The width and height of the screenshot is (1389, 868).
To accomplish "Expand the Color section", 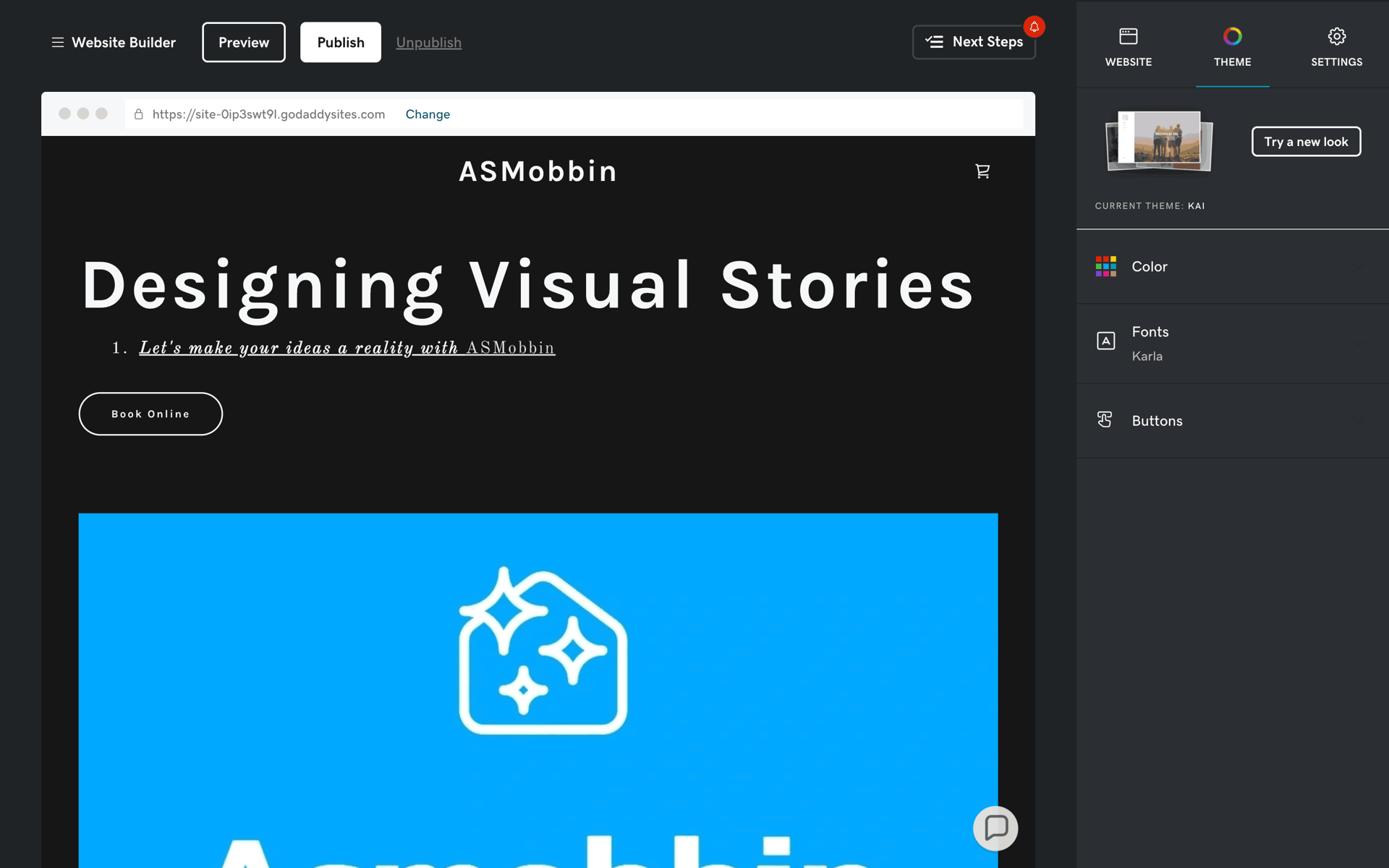I will point(1233,266).
